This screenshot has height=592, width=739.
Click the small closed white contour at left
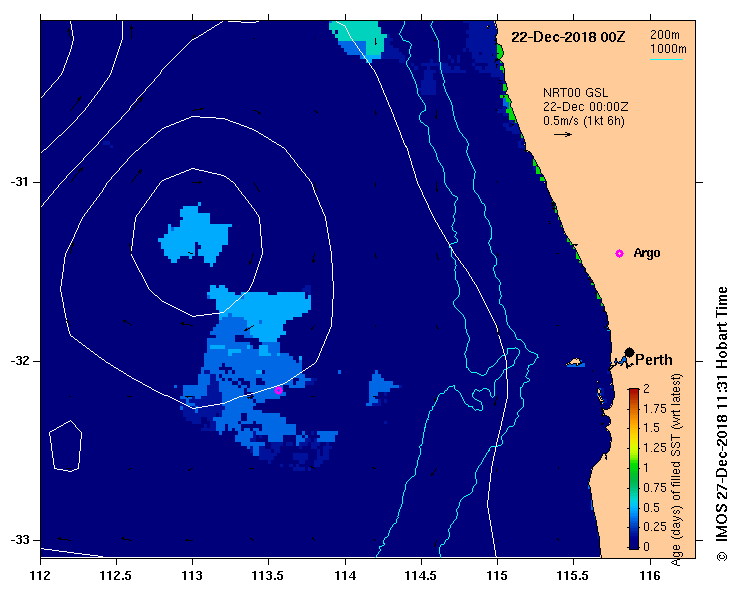point(66,446)
